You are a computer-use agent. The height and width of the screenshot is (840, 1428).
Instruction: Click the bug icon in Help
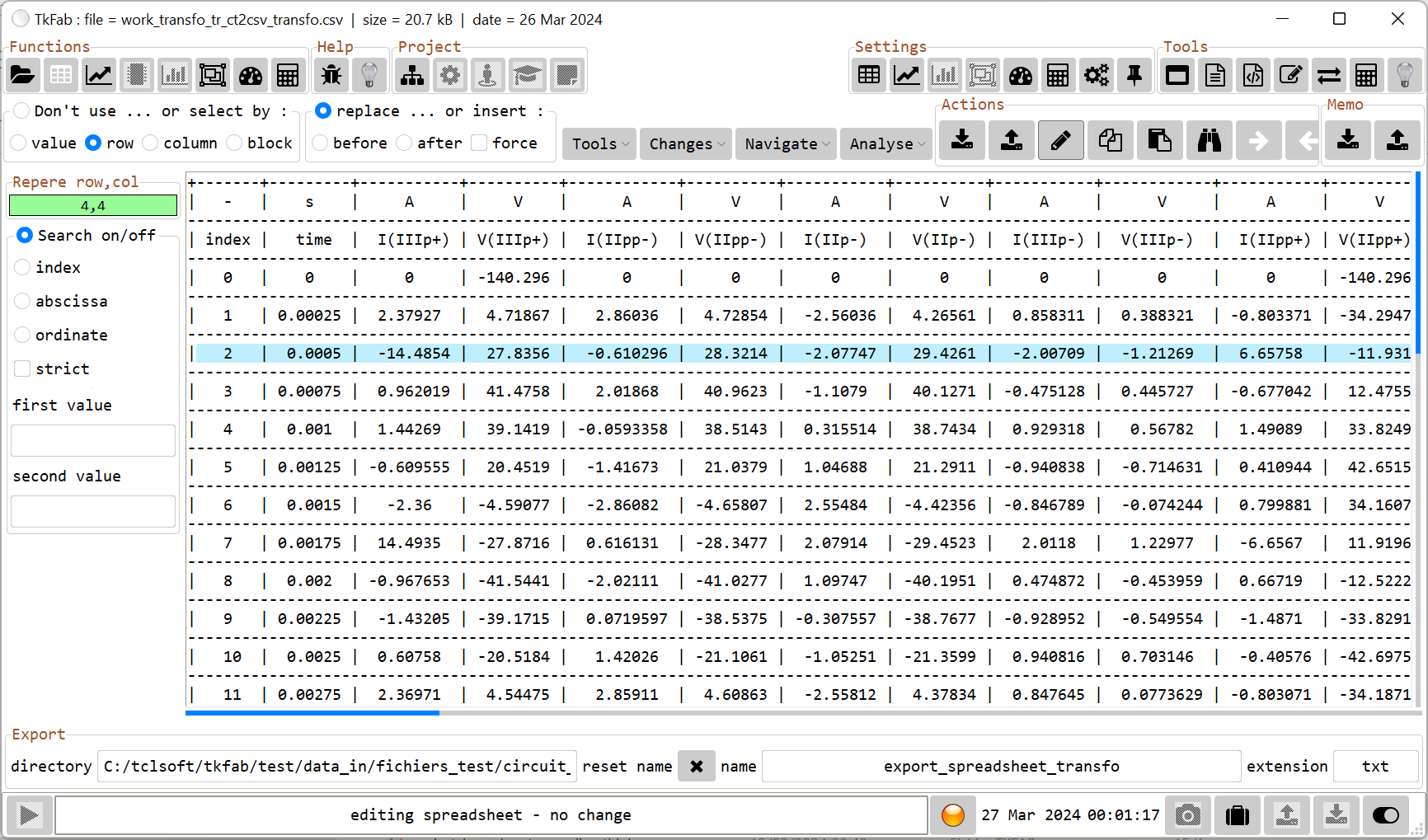point(331,76)
